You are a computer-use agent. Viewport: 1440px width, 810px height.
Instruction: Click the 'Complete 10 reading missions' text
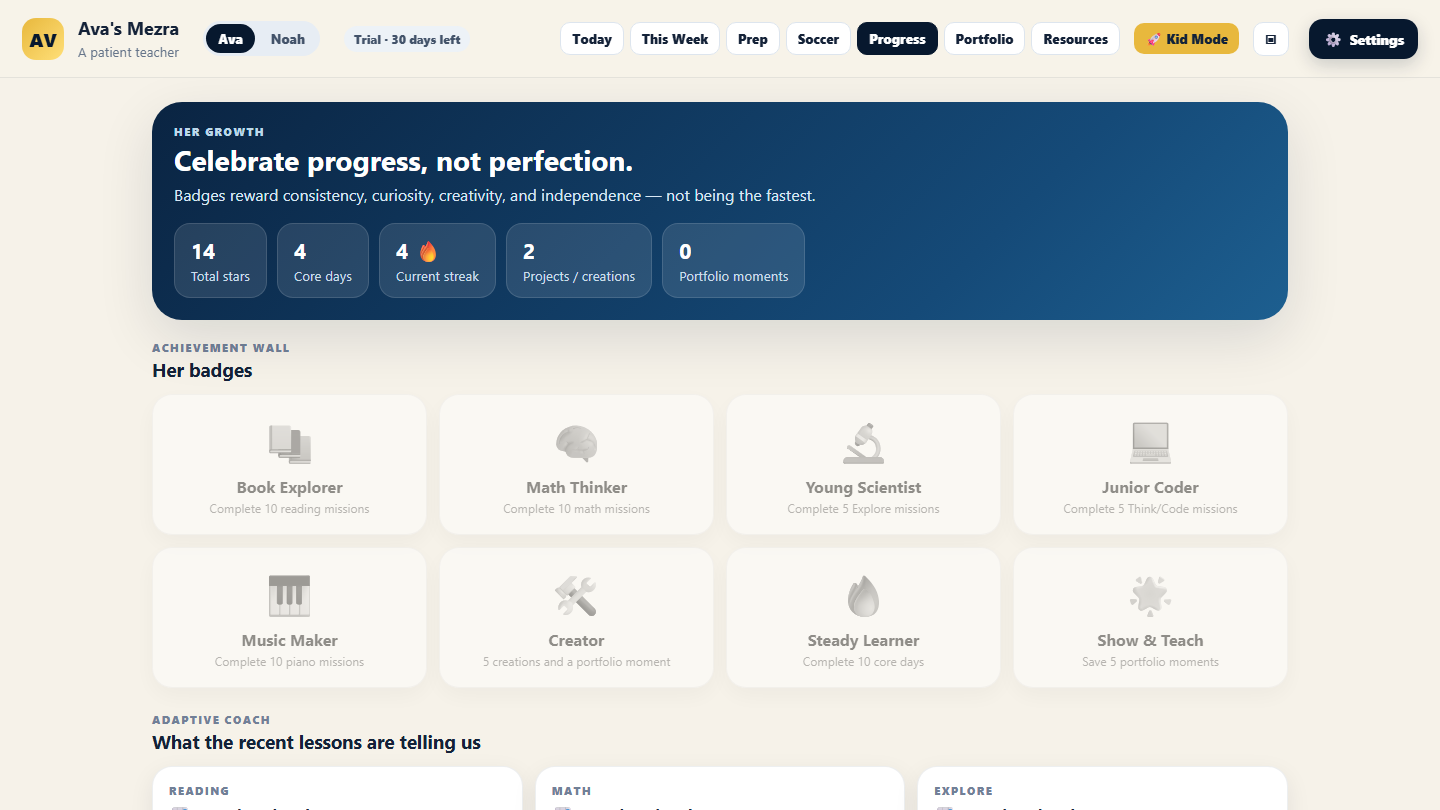click(x=290, y=509)
